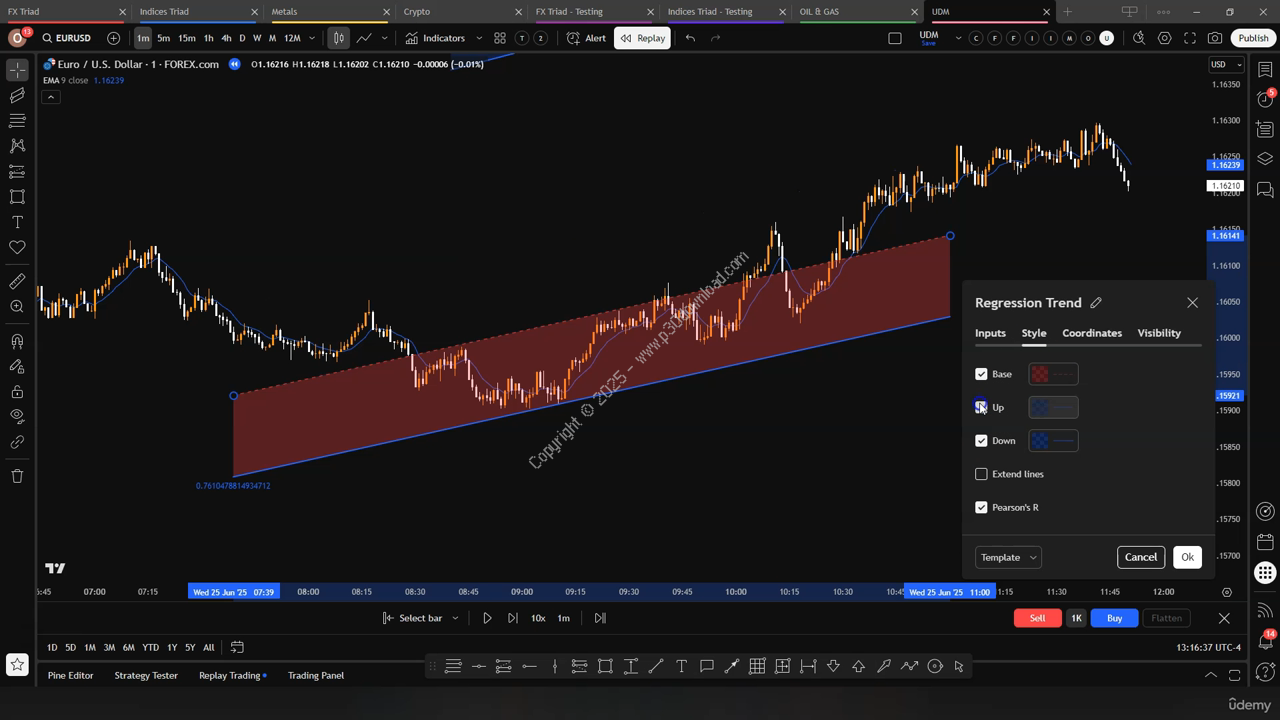
Task: Enable the Extend lines checkbox
Action: (981, 474)
